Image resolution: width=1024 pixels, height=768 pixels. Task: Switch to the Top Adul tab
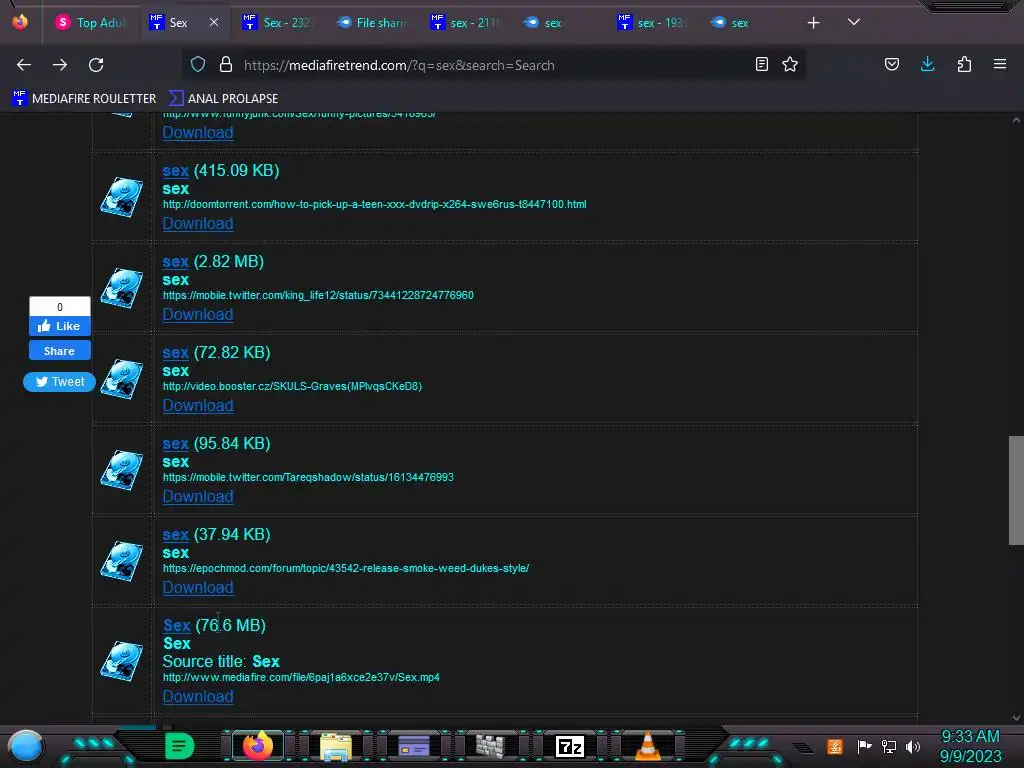[x=90, y=23]
